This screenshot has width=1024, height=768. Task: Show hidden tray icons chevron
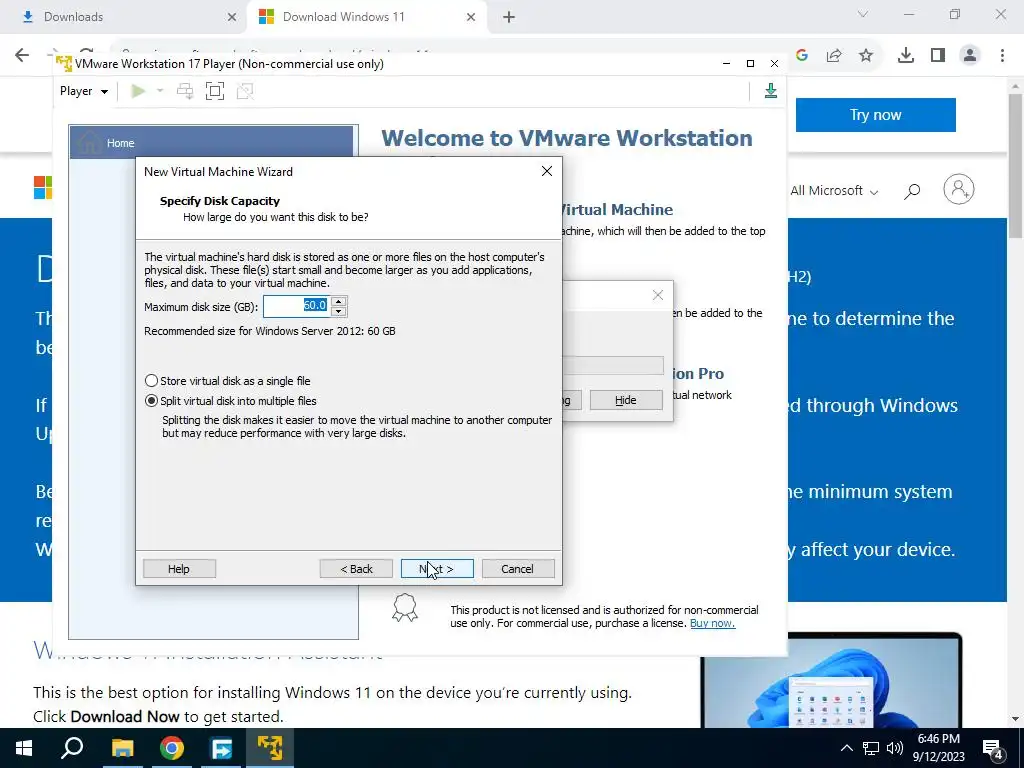[846, 748]
